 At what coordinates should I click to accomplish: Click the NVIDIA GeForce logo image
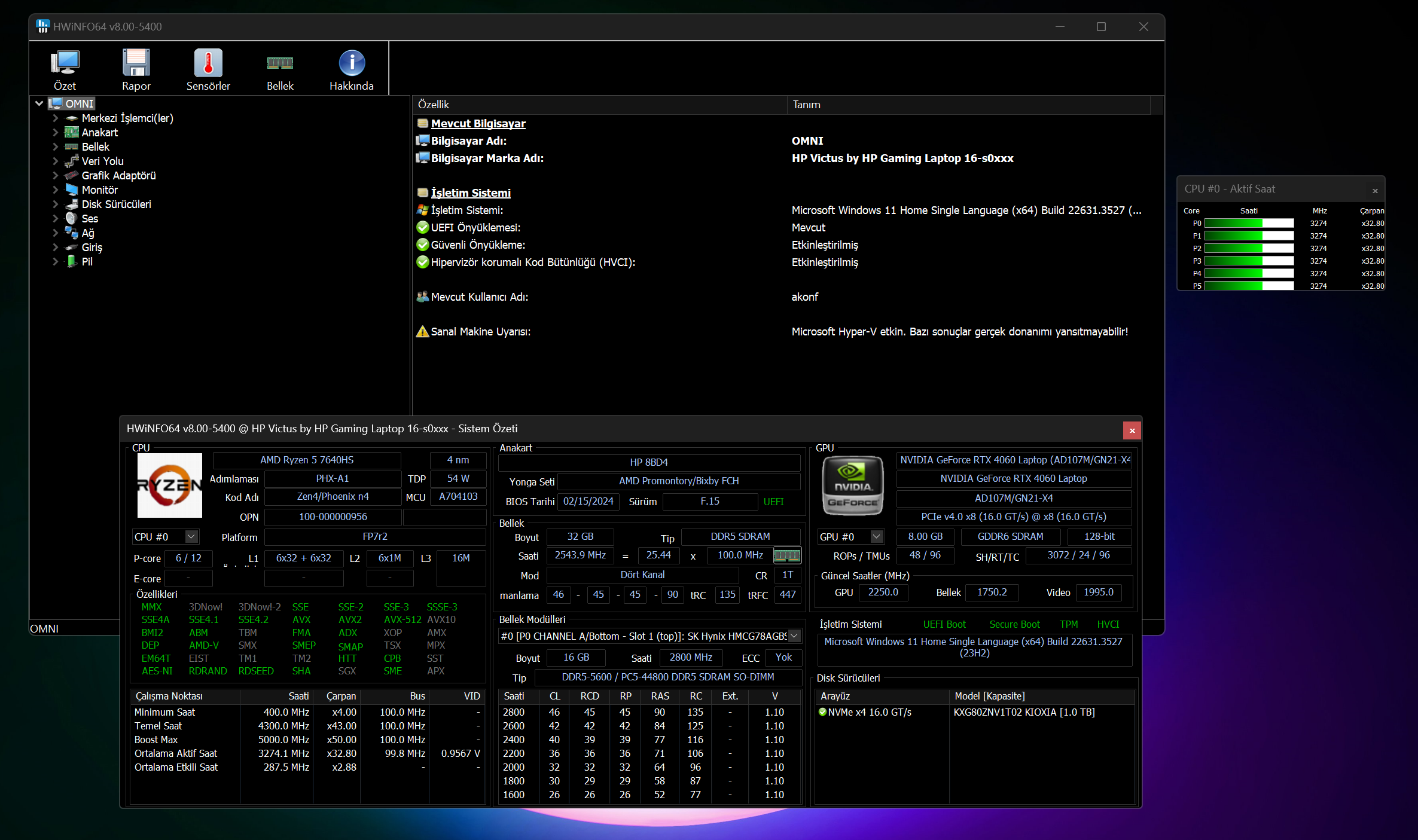click(x=853, y=485)
